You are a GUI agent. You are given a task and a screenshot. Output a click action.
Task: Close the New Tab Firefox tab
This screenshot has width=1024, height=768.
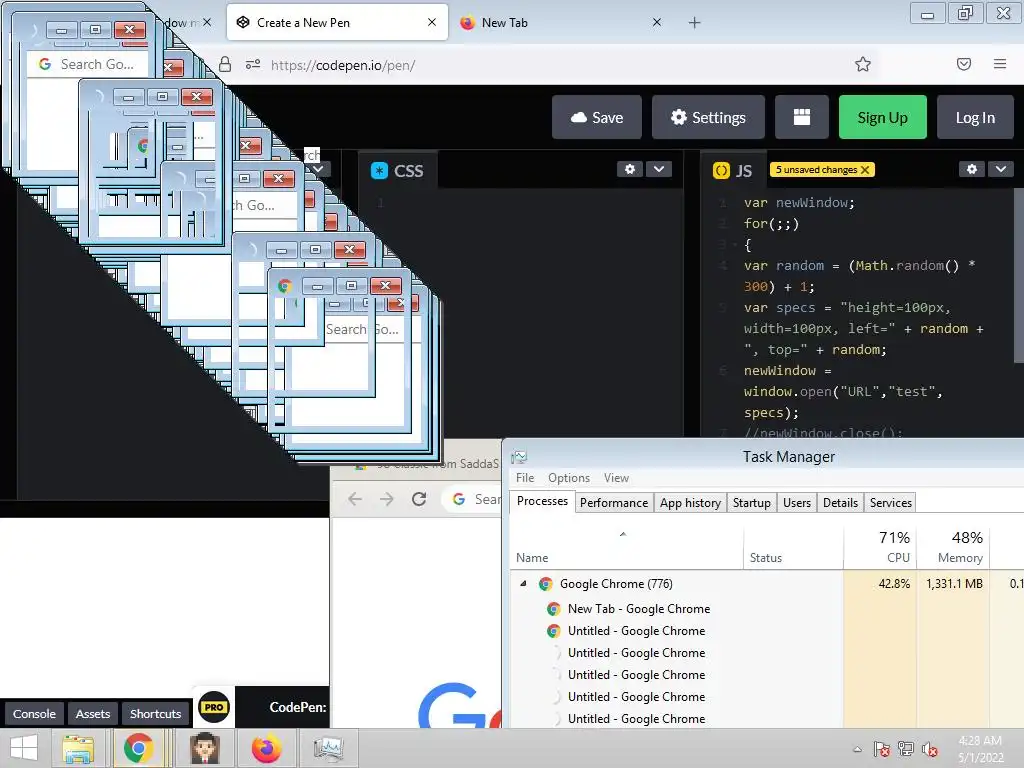coord(657,22)
